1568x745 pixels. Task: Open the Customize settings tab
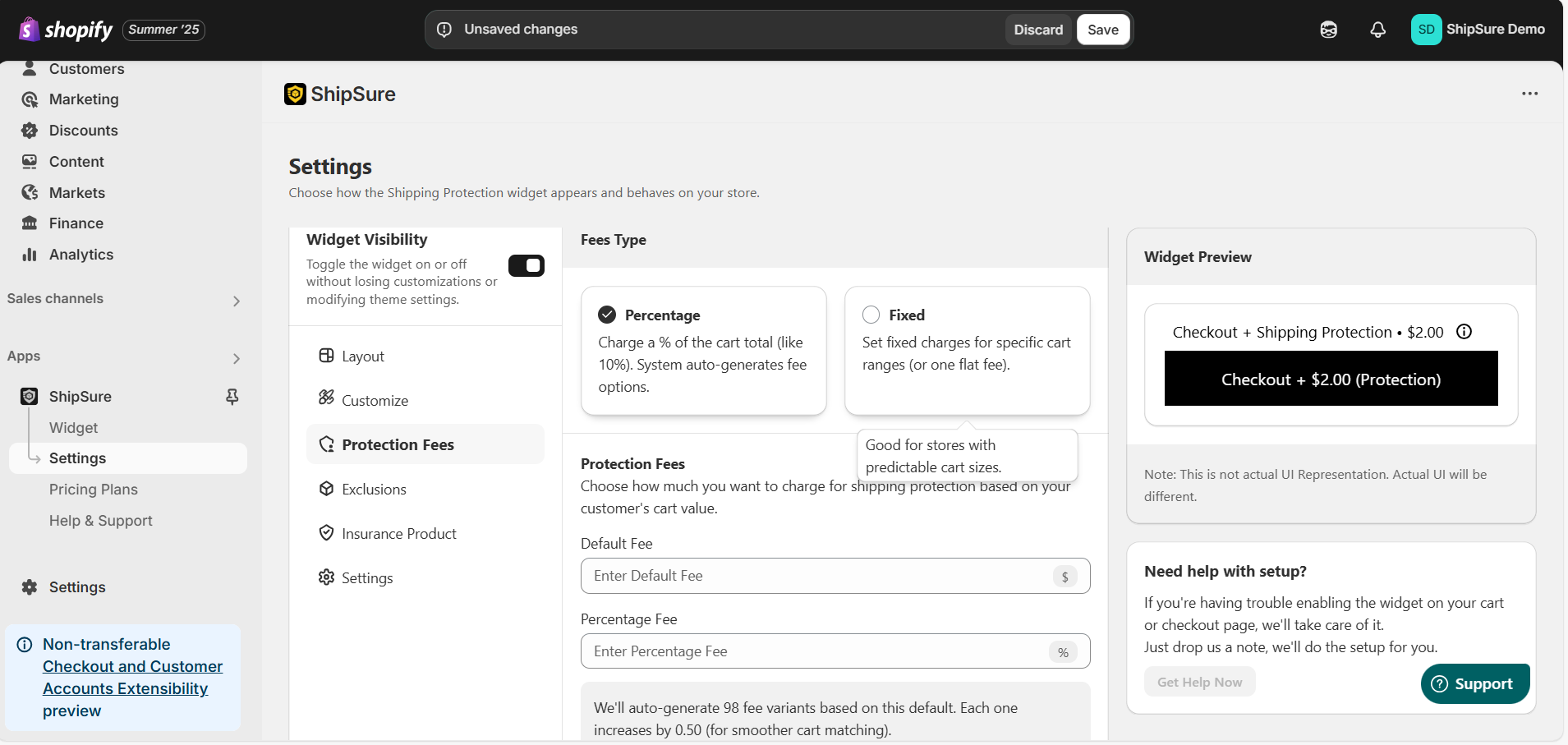coord(425,400)
